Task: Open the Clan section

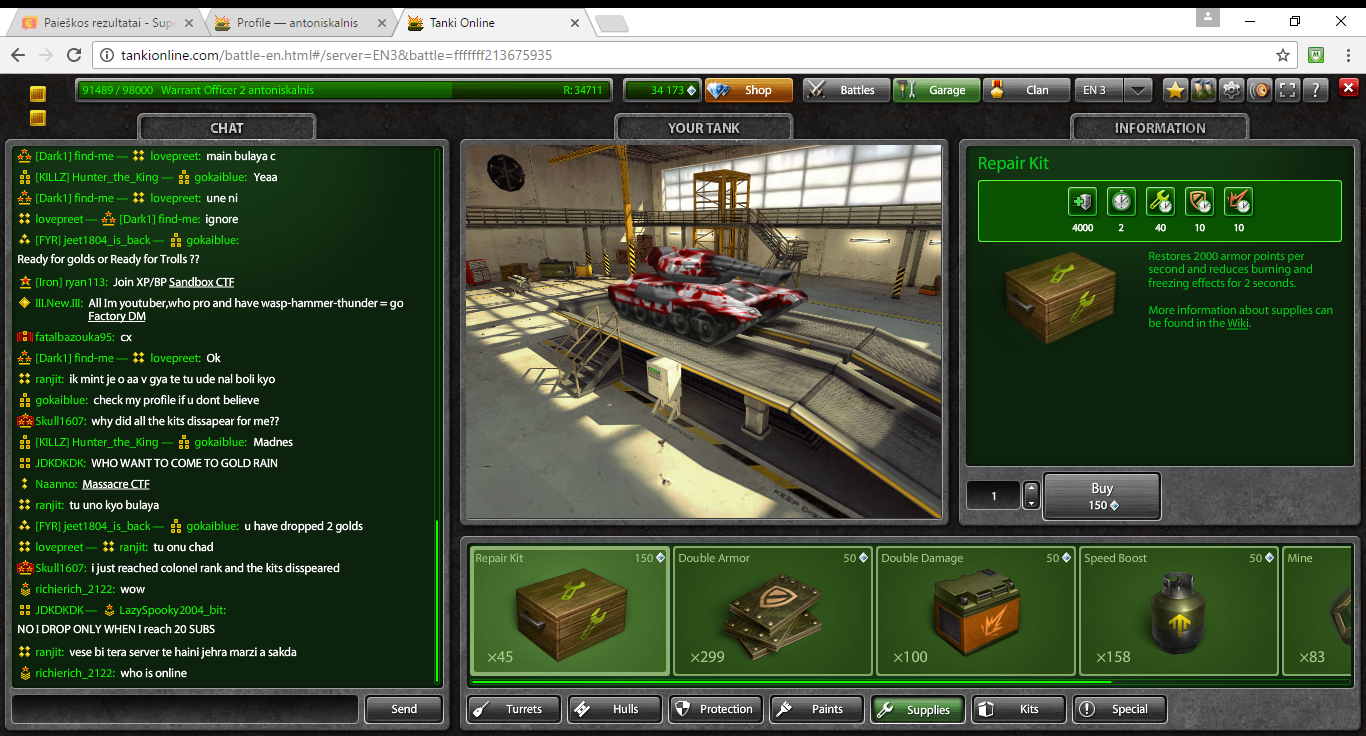Action: (x=1026, y=90)
